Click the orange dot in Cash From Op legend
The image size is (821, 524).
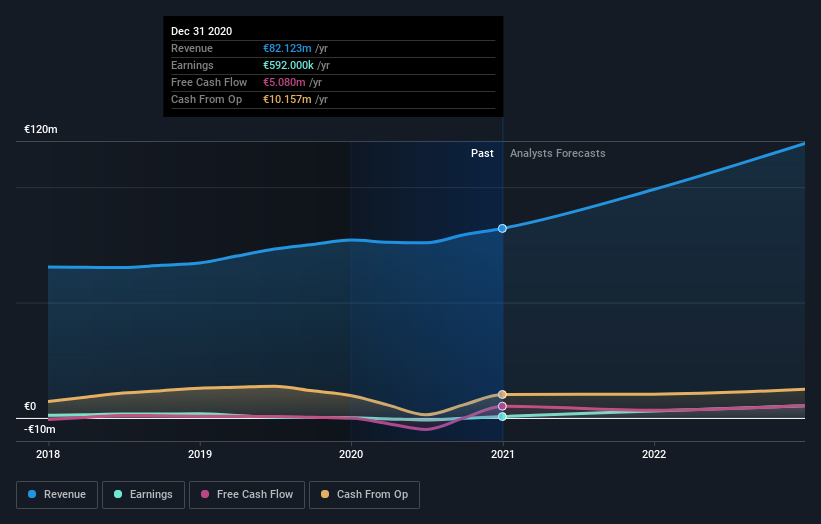(325, 494)
